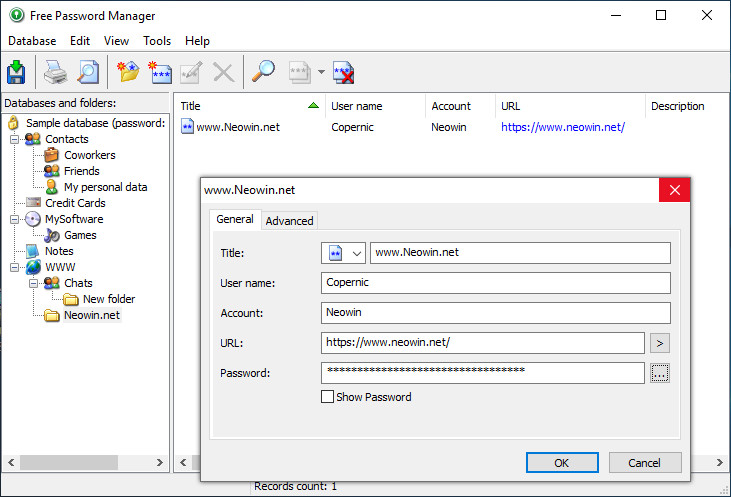This screenshot has height=497, width=731.
Task: Click the browse button next to Password field
Action: click(x=659, y=373)
